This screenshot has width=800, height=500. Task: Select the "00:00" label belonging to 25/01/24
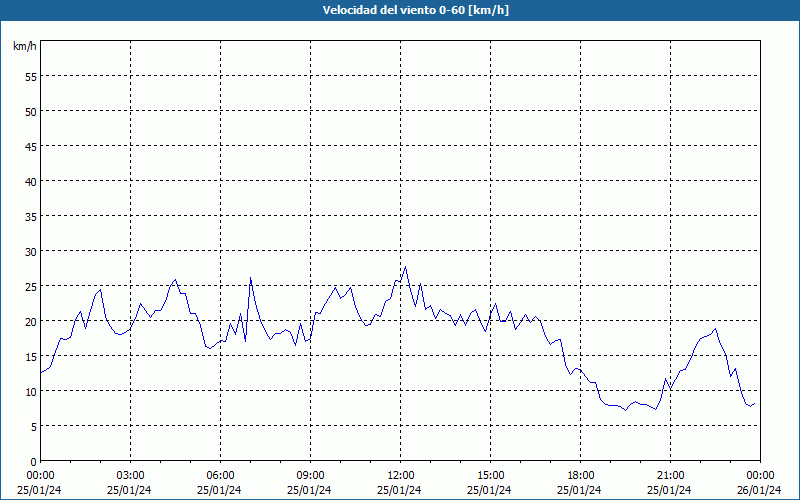coord(40,476)
